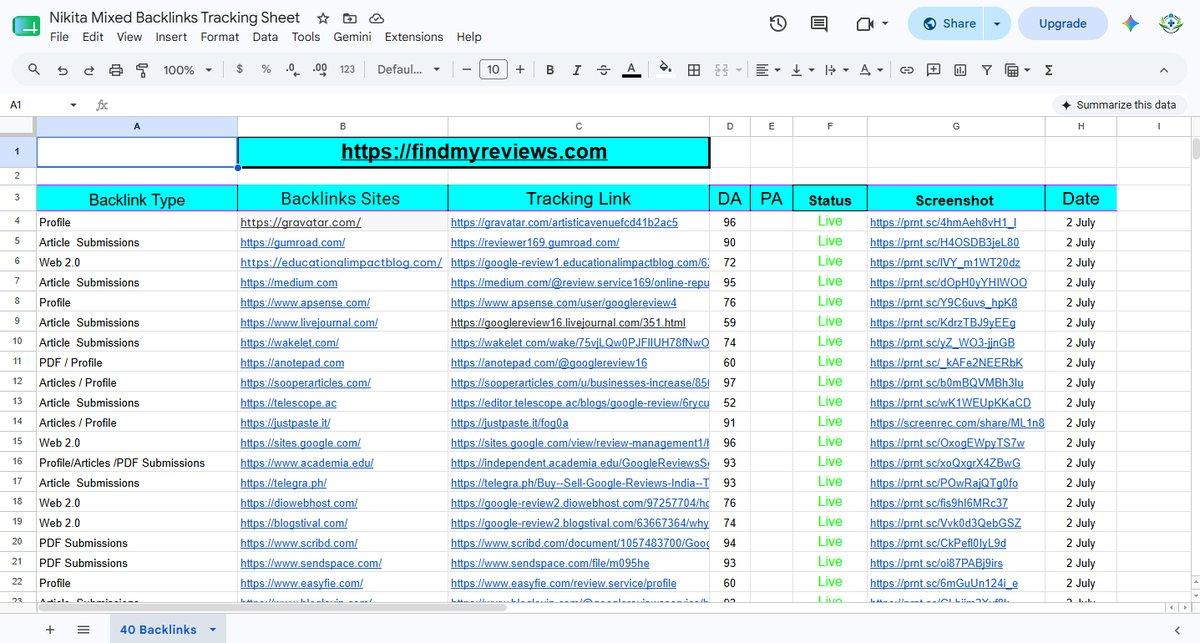
Task: Insert a link using the toolbar icon
Action: [907, 70]
